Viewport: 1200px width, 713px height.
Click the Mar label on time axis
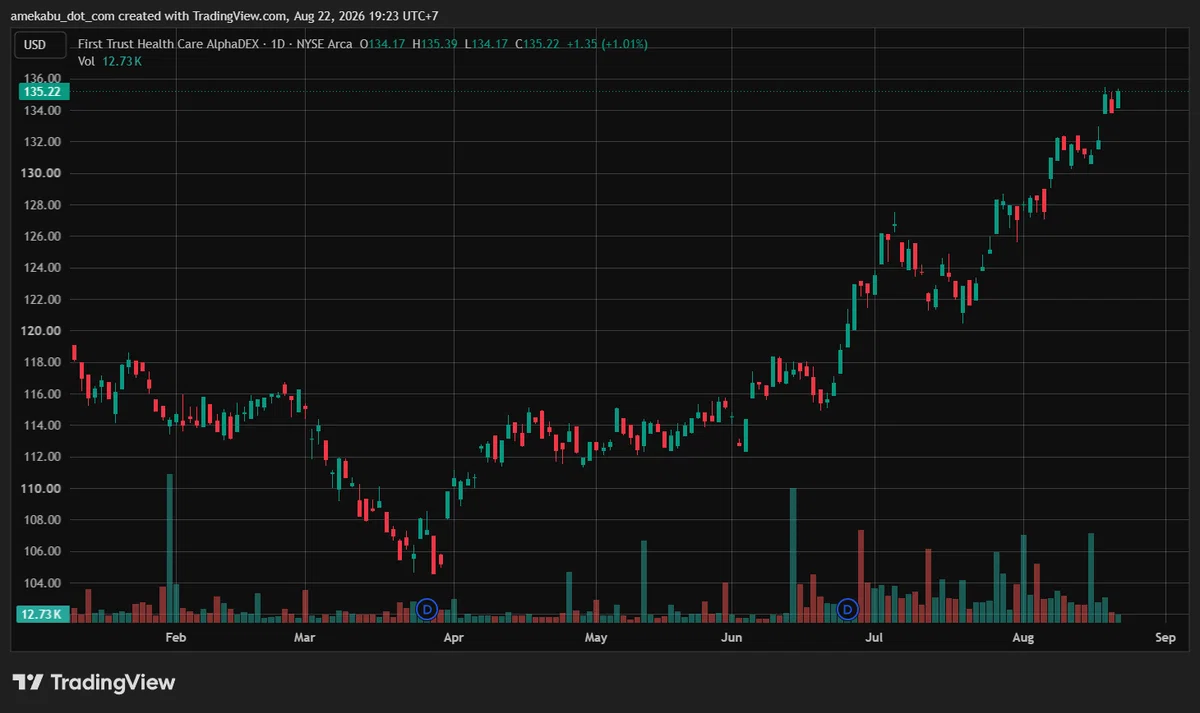point(304,637)
